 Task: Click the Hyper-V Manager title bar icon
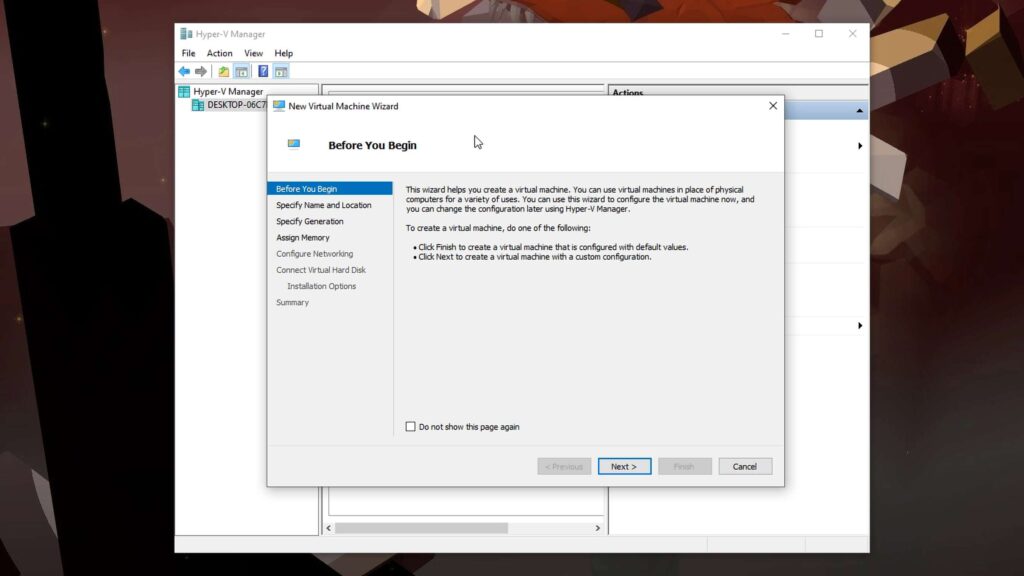coord(186,34)
